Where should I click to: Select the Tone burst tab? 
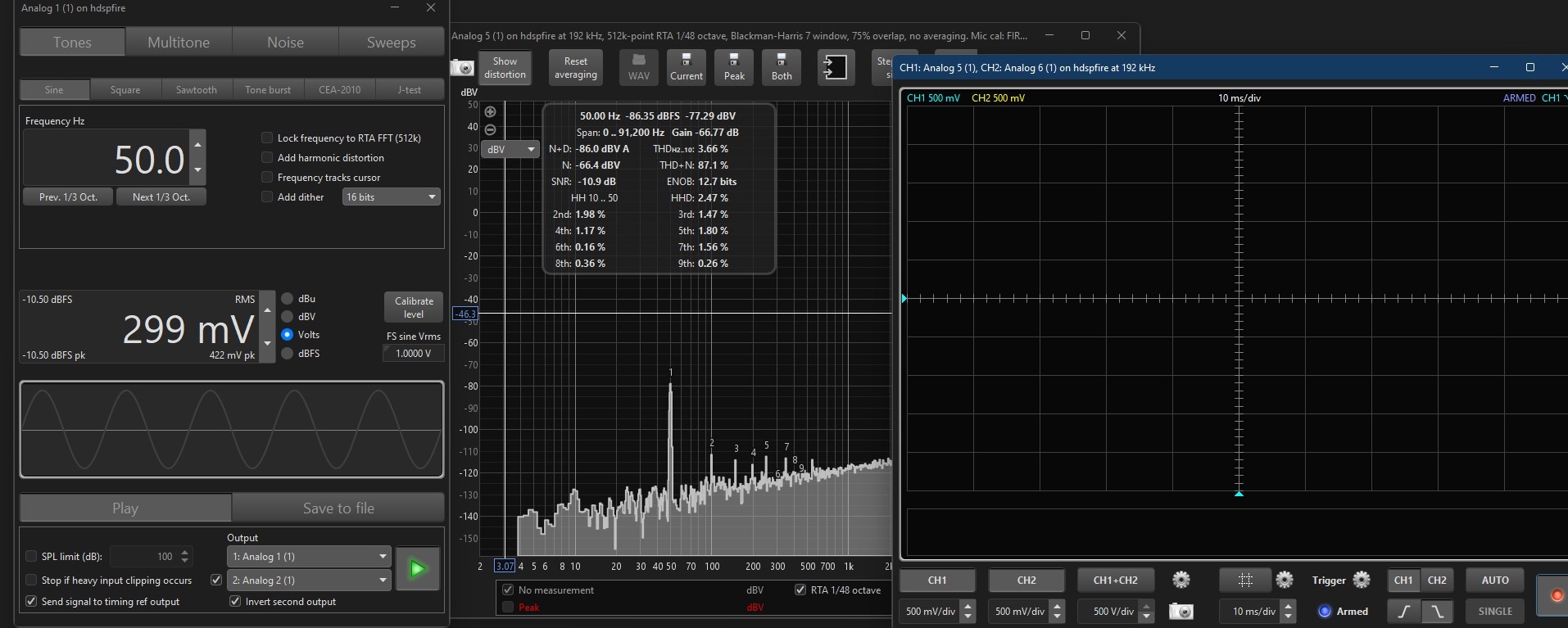click(x=268, y=90)
